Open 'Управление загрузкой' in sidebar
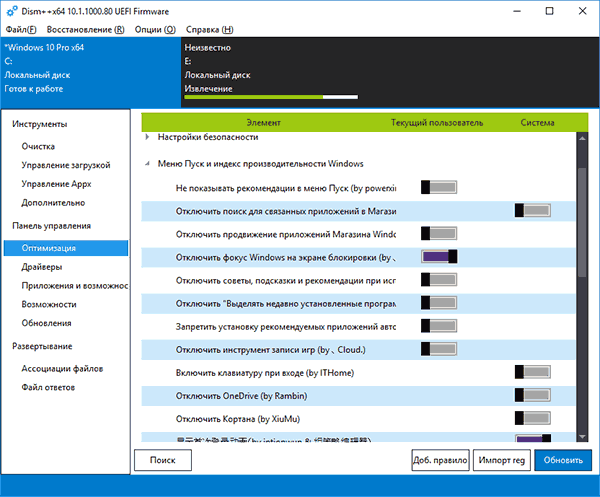Image resolution: width=600 pixels, height=497 pixels. (66, 165)
